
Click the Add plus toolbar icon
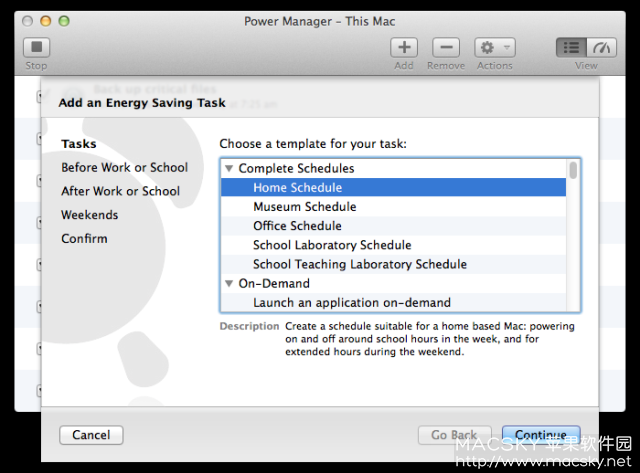(x=404, y=47)
